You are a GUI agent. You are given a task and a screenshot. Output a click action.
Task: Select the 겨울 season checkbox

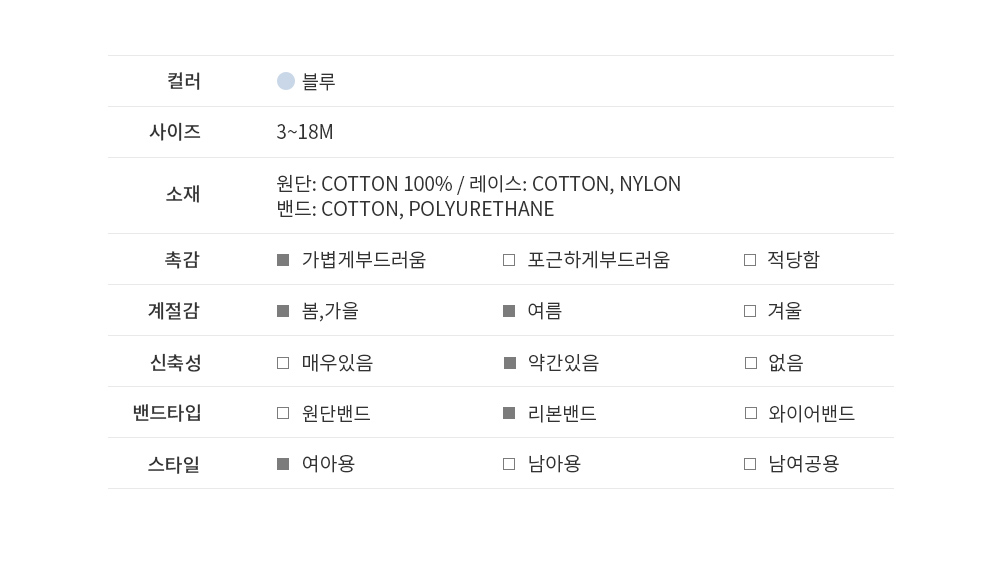coord(750,311)
